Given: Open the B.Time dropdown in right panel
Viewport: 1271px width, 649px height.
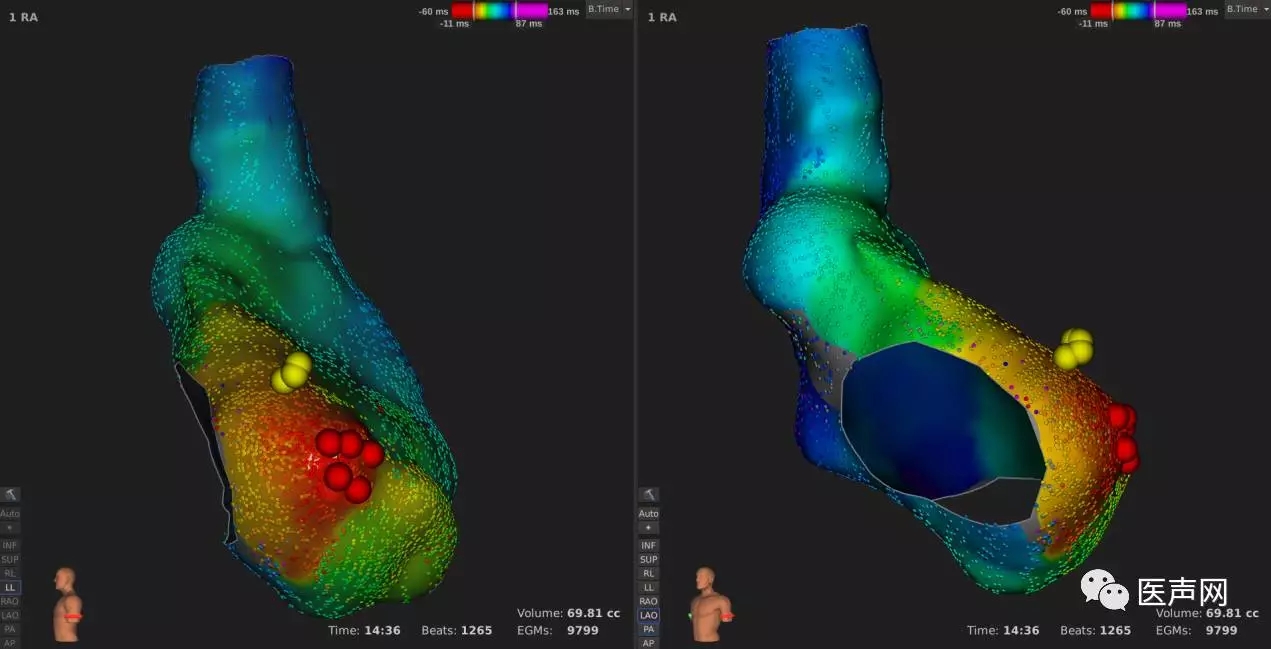Looking at the screenshot, I should [1248, 9].
